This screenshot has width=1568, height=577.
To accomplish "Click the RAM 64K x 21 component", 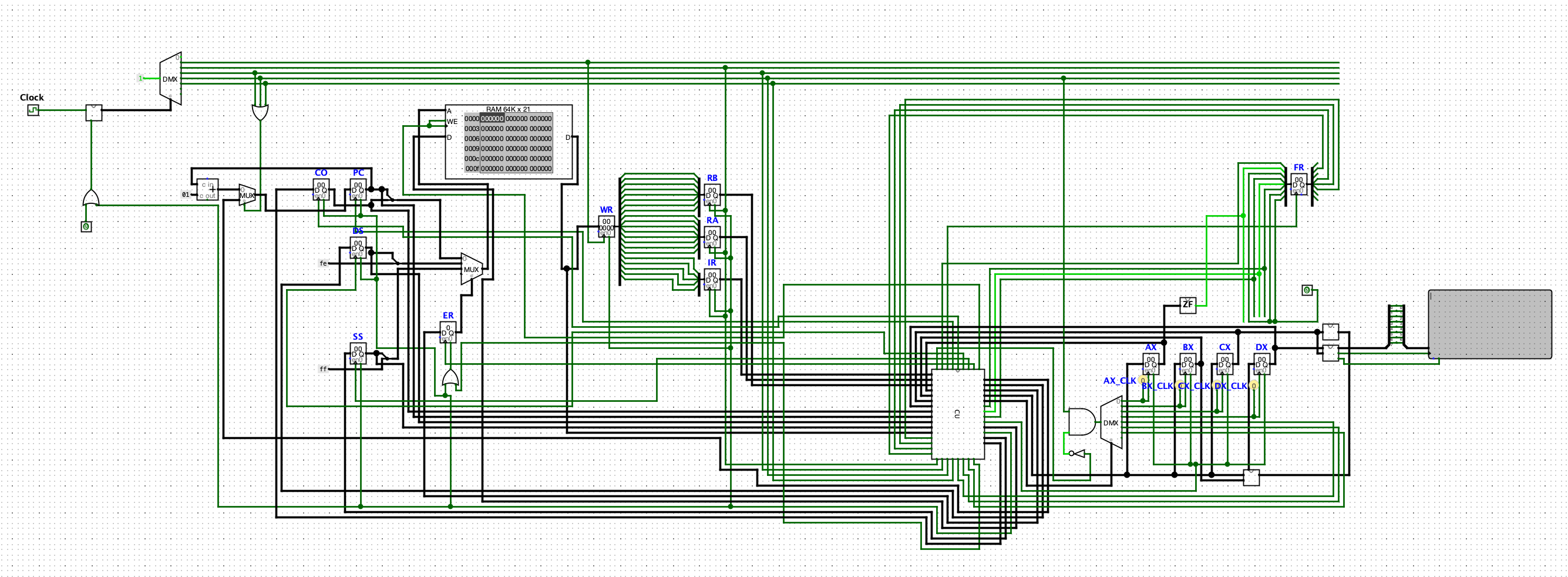I will pos(509,142).
